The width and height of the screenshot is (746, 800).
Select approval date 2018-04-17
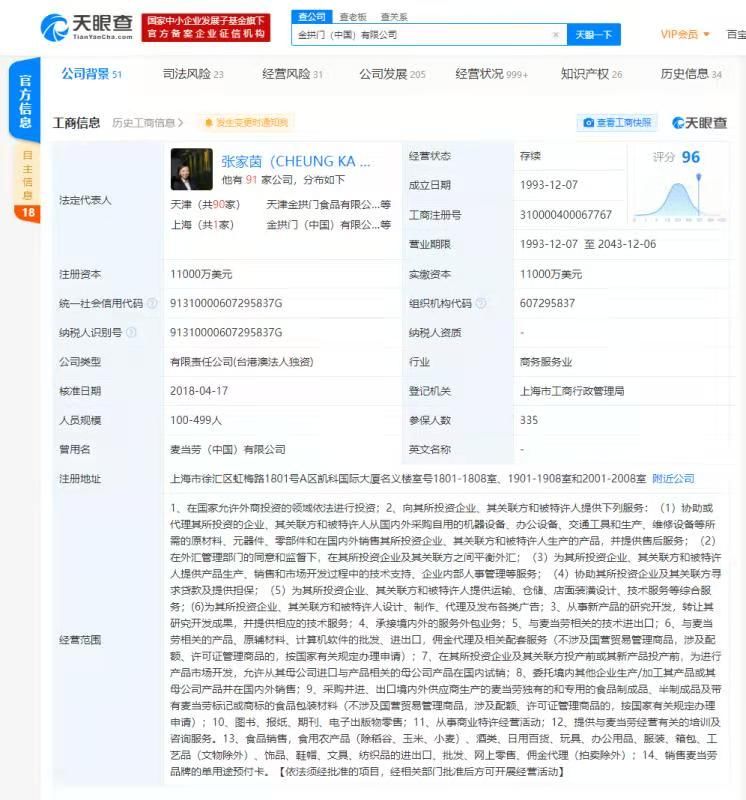click(199, 391)
